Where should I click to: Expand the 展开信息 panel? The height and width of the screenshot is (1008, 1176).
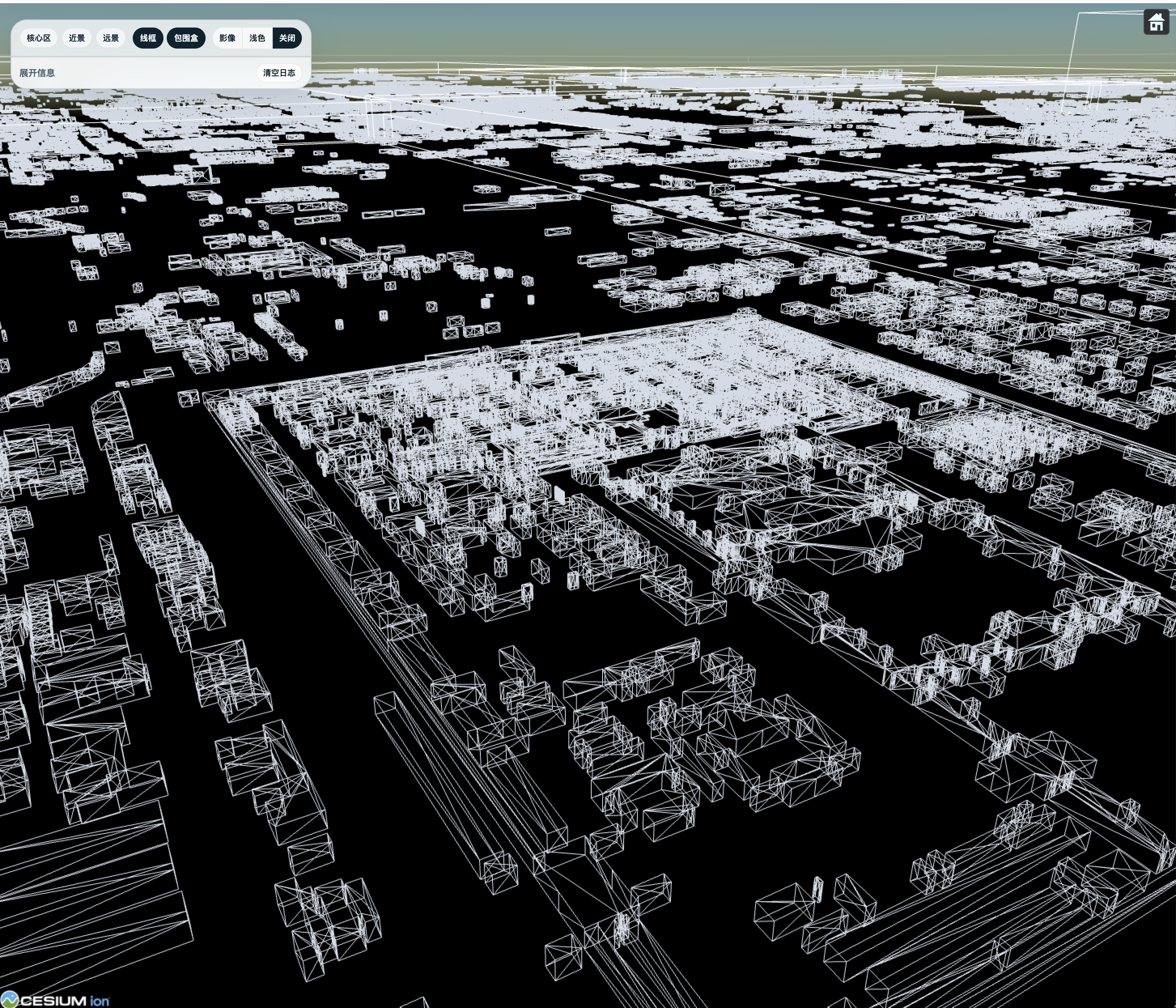[37, 73]
